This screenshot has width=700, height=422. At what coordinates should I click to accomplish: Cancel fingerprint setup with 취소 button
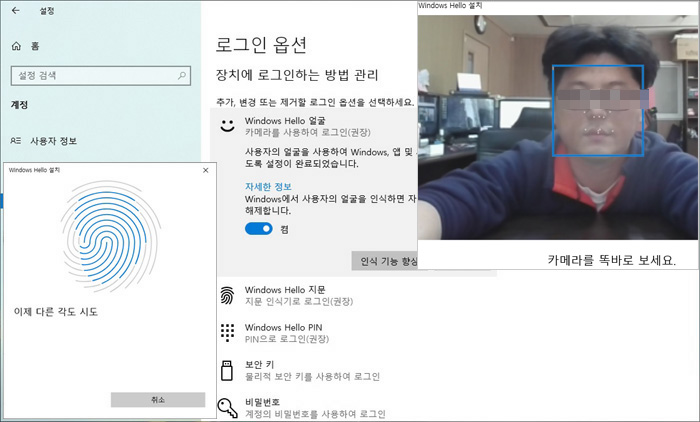pos(158,400)
